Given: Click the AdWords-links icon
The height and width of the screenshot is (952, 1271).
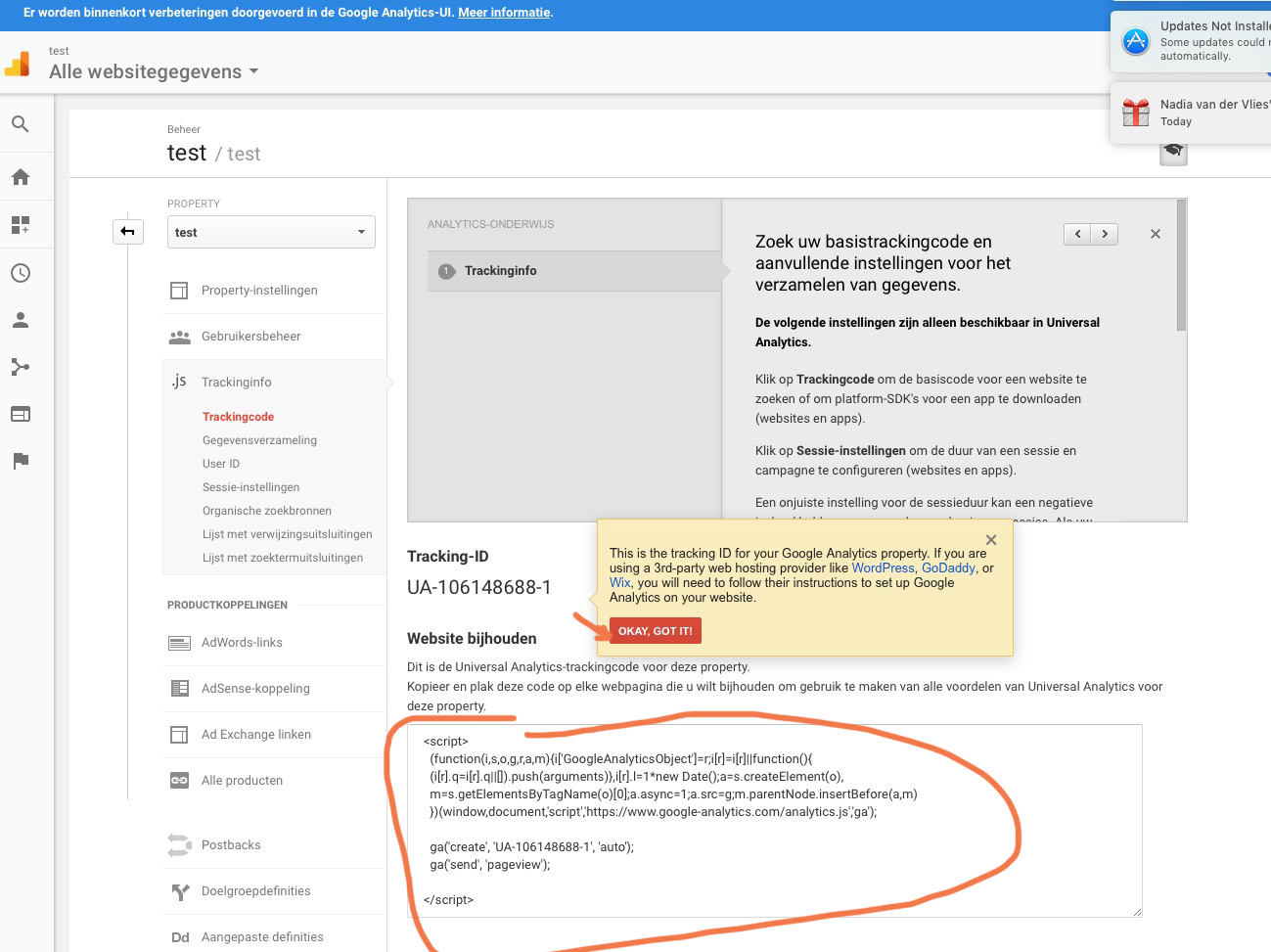Looking at the screenshot, I should [179, 643].
